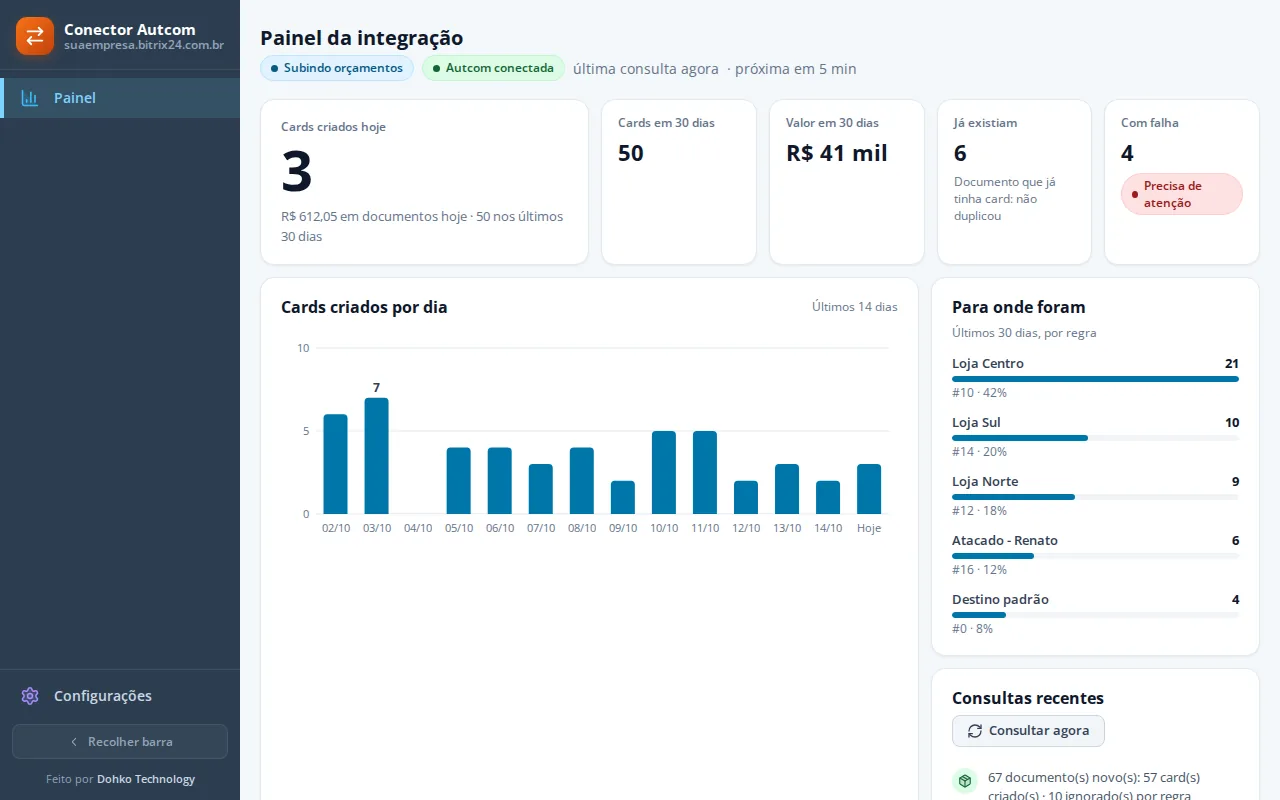This screenshot has width=1280, height=800.
Task: Click the R$ 41 mil value
Action: click(837, 153)
